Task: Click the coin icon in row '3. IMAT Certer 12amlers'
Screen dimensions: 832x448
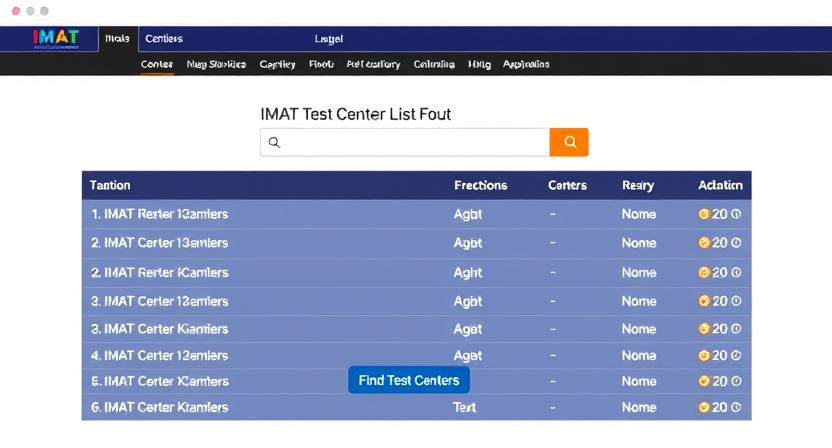Action: click(x=704, y=301)
